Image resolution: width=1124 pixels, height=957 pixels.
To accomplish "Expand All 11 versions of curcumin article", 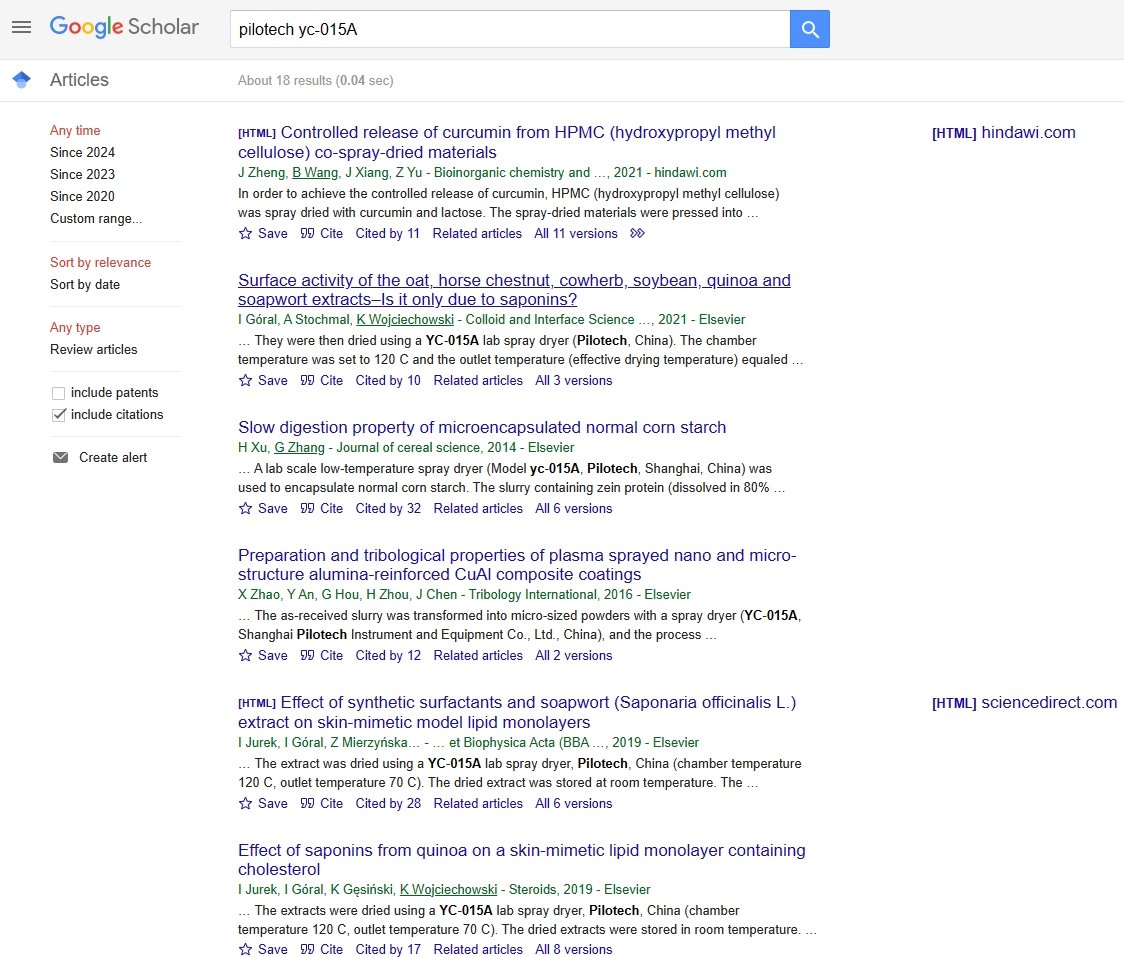I will 576,233.
